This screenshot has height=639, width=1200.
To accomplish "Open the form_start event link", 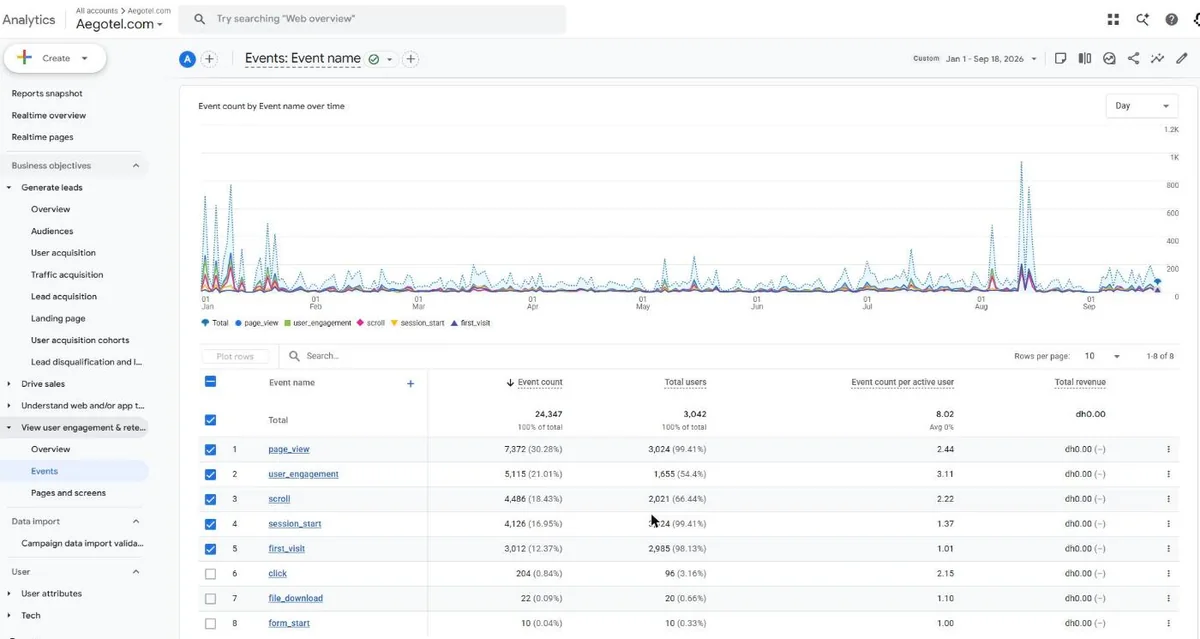I will [x=289, y=623].
